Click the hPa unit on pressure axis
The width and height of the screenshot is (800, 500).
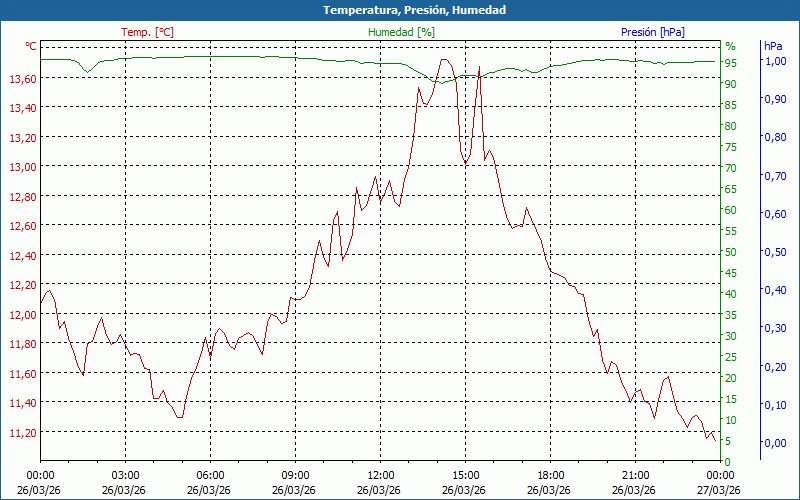click(x=773, y=47)
